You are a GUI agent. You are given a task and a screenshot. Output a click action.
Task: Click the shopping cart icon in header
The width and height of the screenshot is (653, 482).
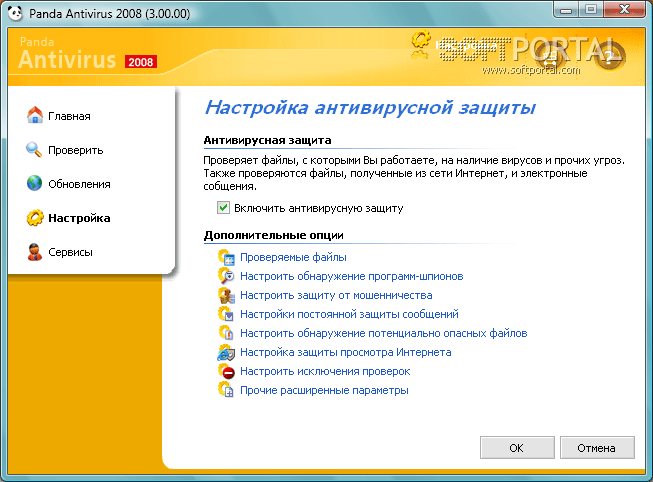[x=550, y=57]
